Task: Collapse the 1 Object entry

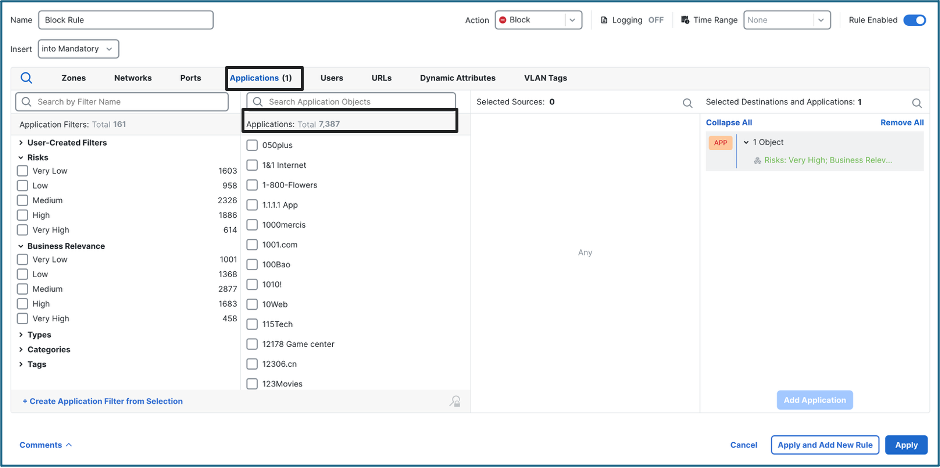Action: (x=746, y=143)
